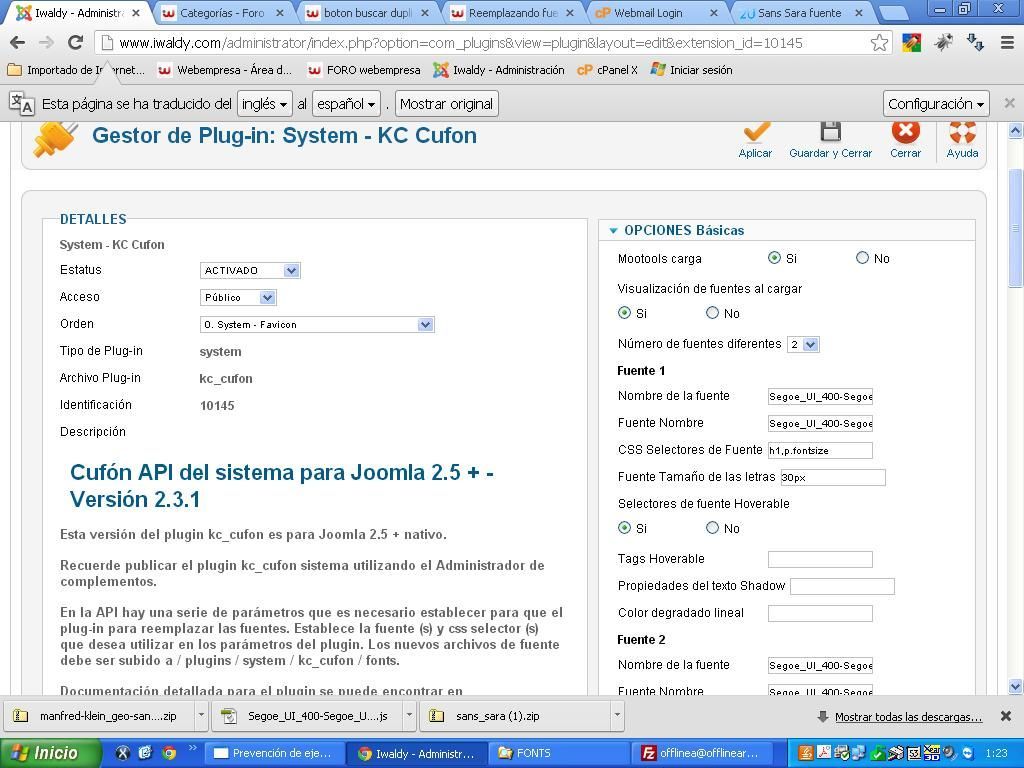Click the browser back arrow

point(18,43)
